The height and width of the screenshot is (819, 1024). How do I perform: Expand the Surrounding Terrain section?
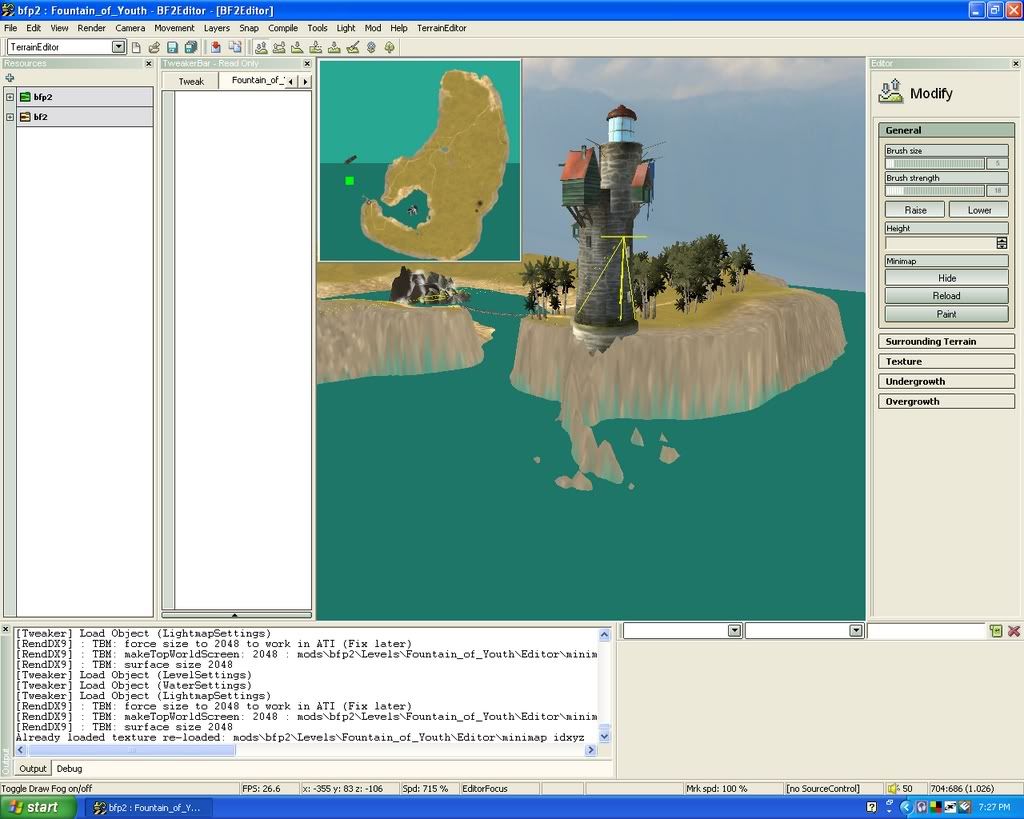click(x=946, y=341)
